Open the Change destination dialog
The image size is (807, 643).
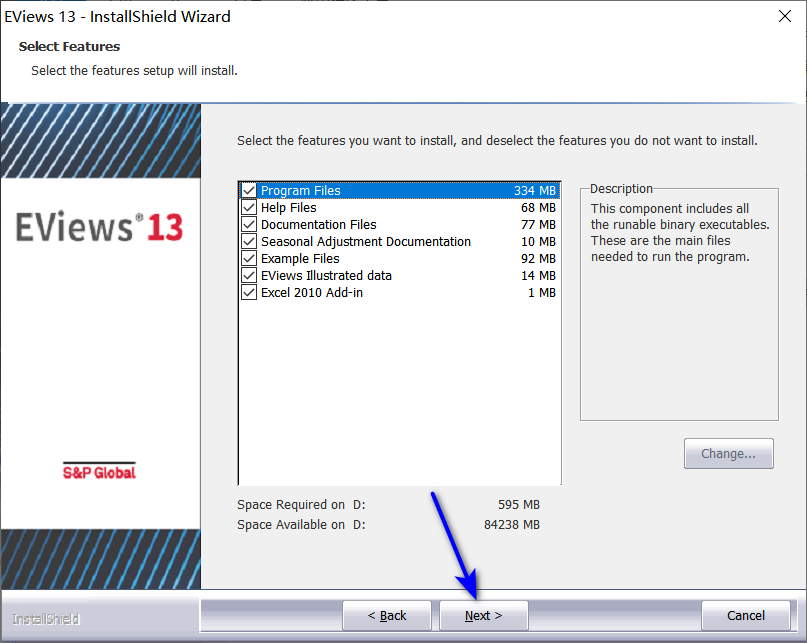click(728, 454)
